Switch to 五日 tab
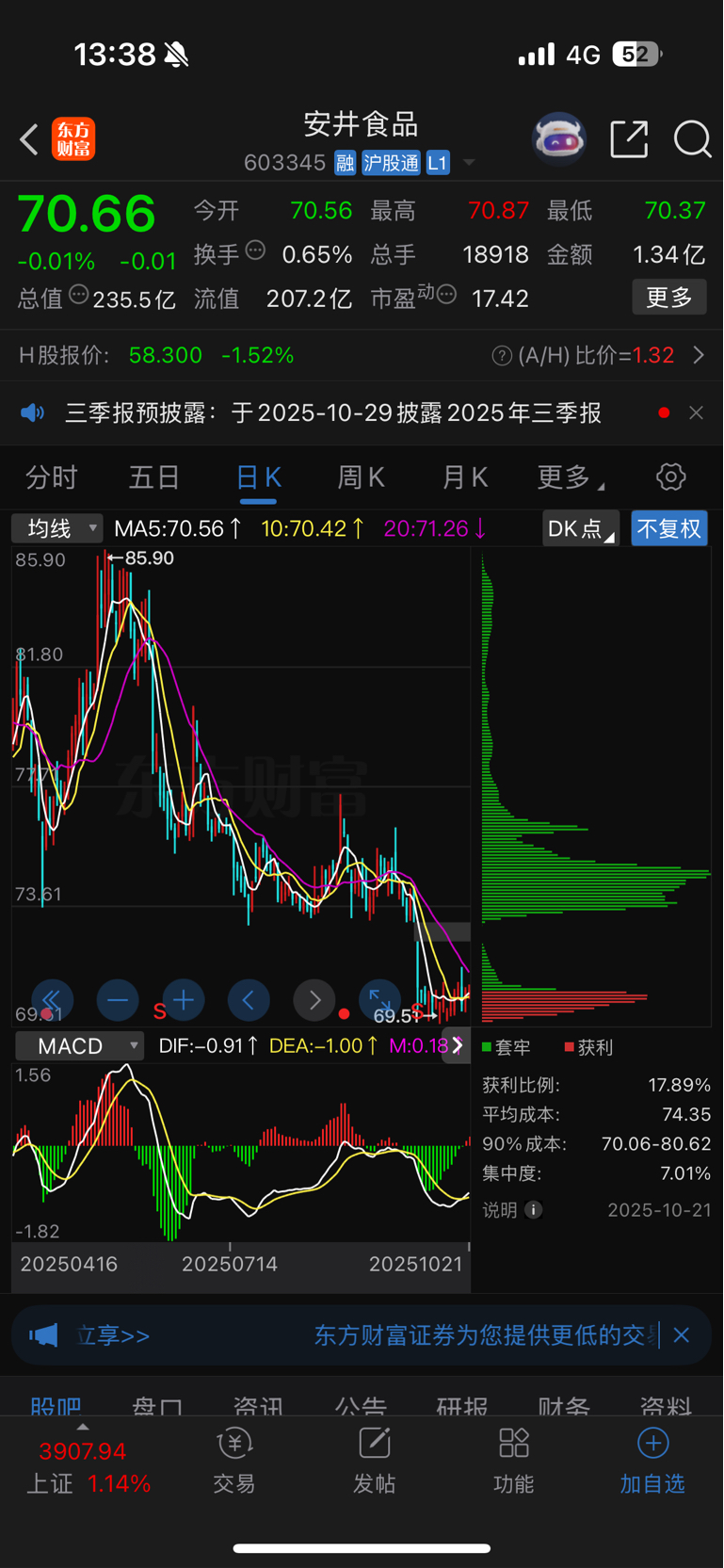724x1568 pixels. [x=154, y=477]
